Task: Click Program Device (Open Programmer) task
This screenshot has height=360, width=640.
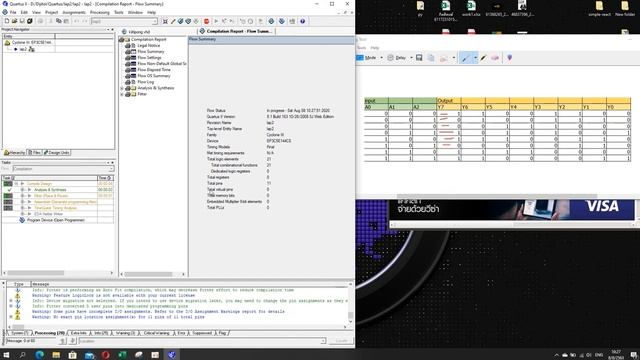Action: tap(56, 220)
